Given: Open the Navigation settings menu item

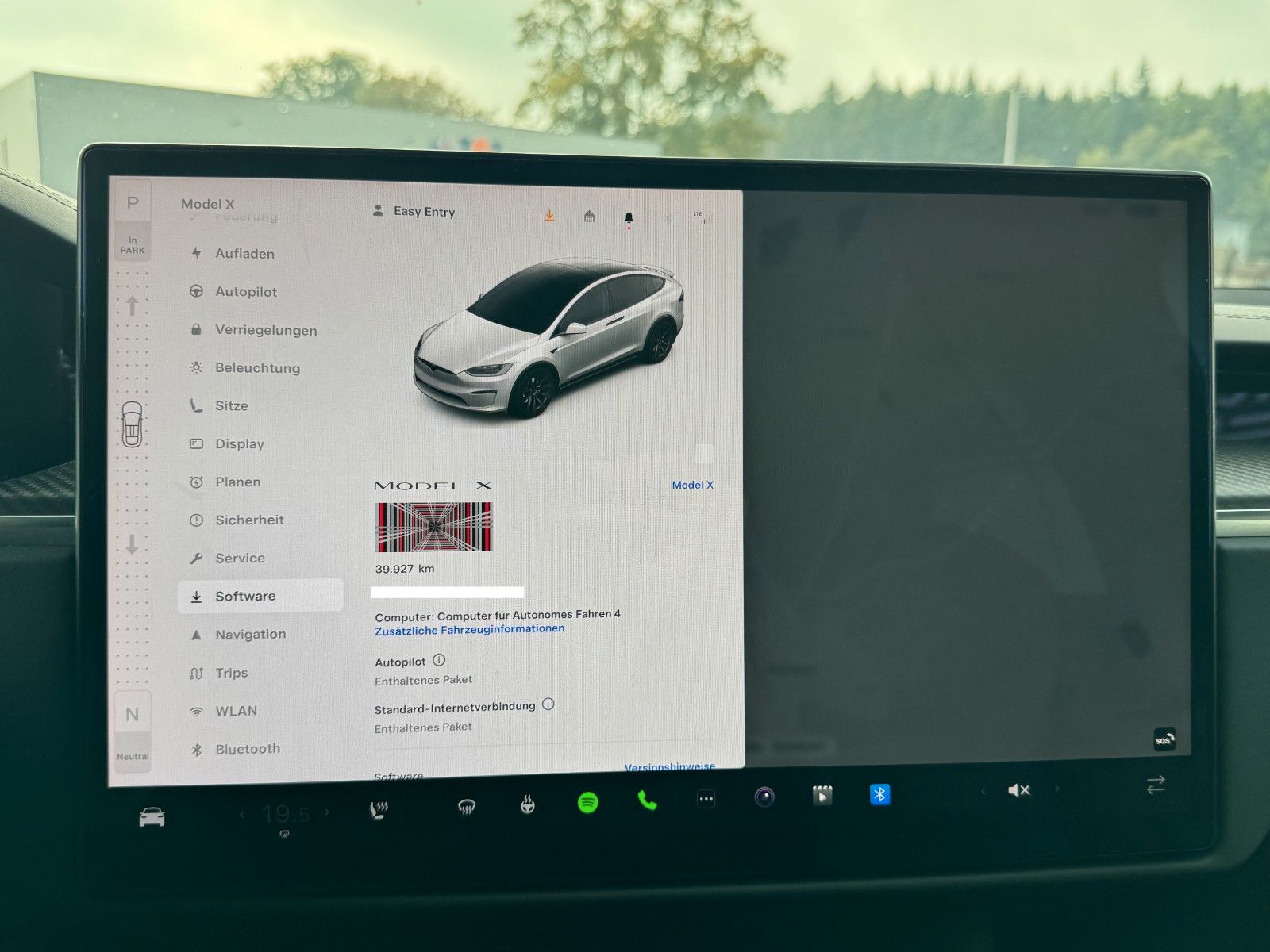Looking at the screenshot, I should pos(250,635).
